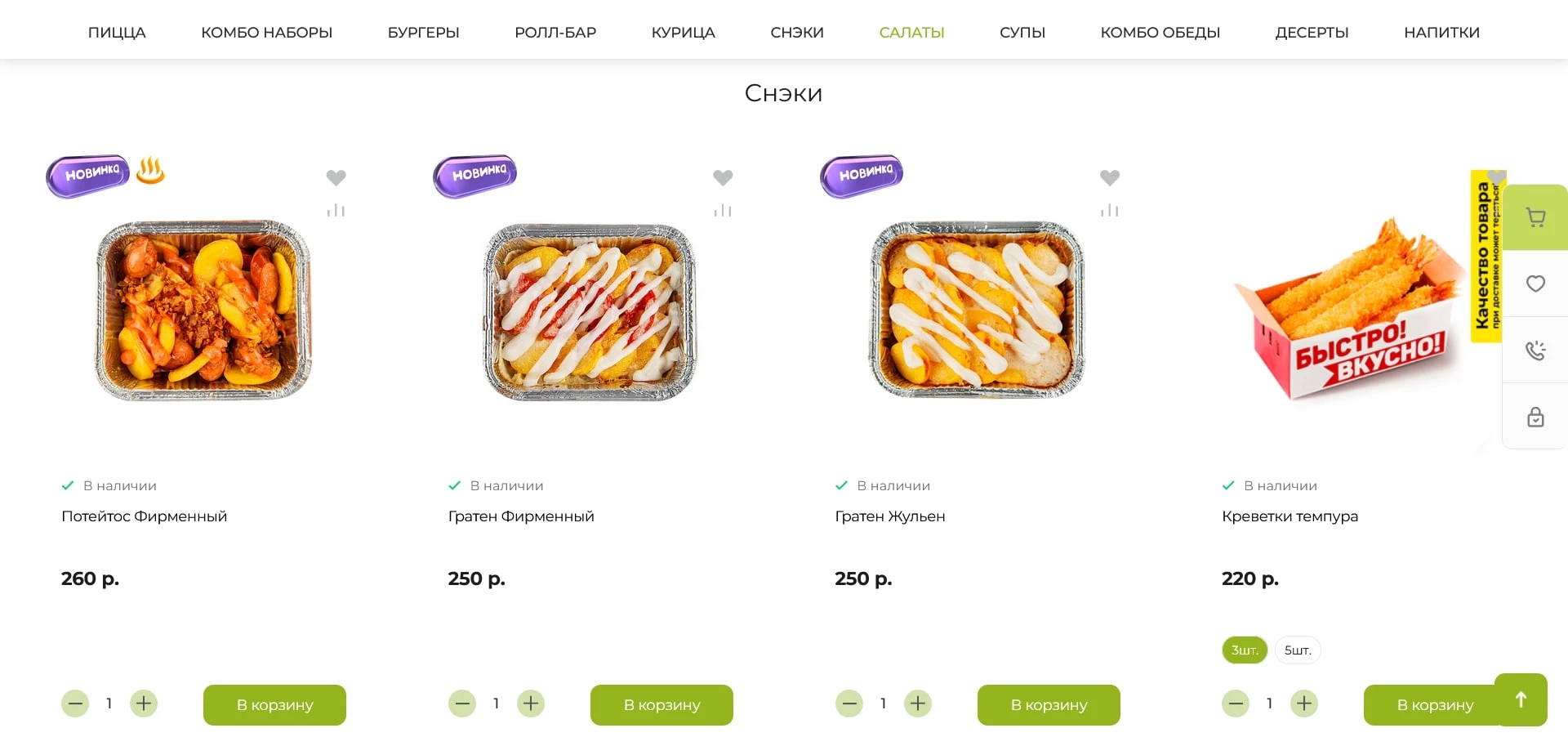Select the 5шт. portion option for Креветки темпура

tap(1297, 650)
